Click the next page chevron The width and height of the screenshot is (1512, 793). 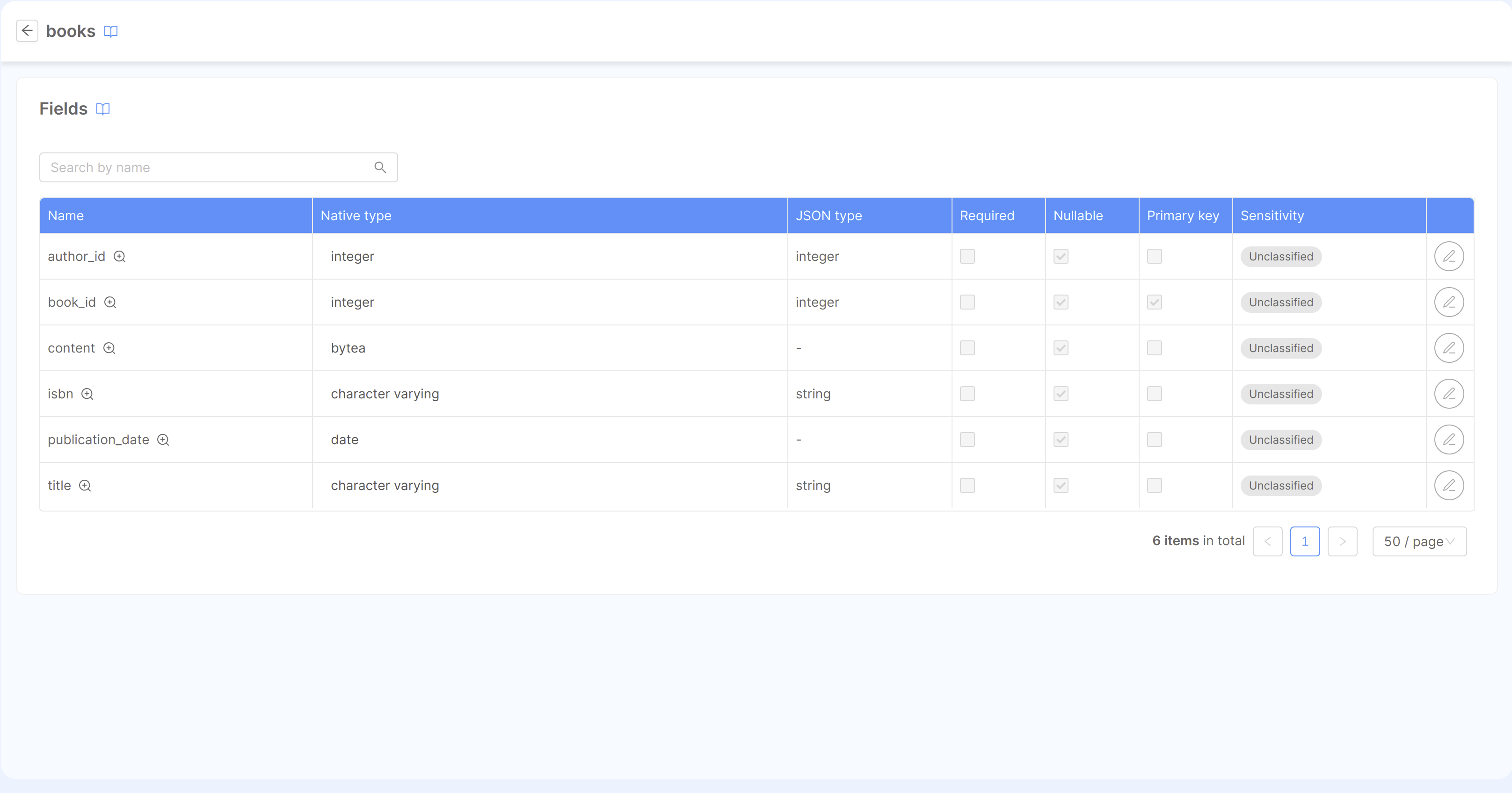[1343, 541]
